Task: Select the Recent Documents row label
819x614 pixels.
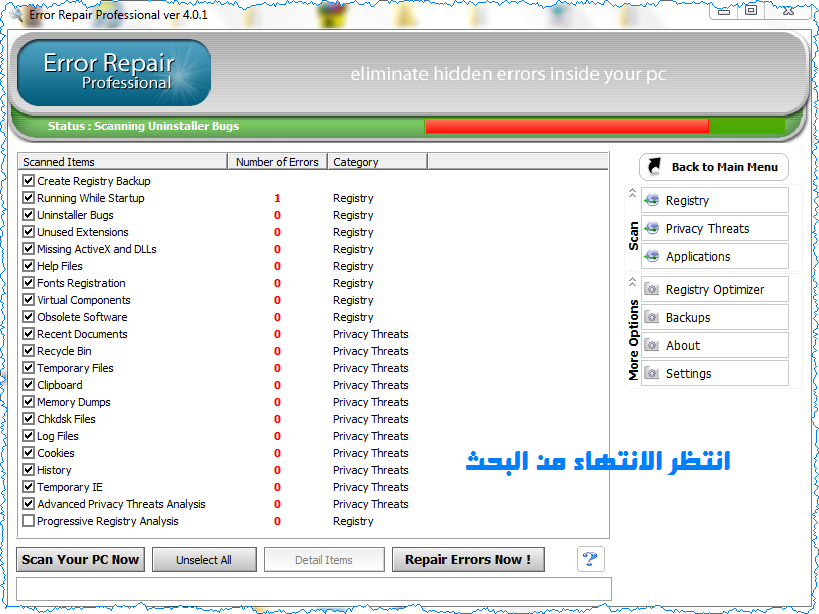Action: (82, 334)
